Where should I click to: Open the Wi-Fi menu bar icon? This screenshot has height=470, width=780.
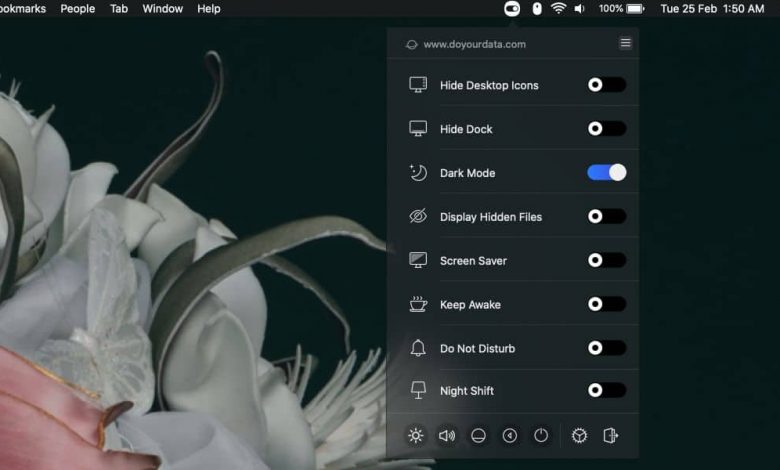(559, 8)
